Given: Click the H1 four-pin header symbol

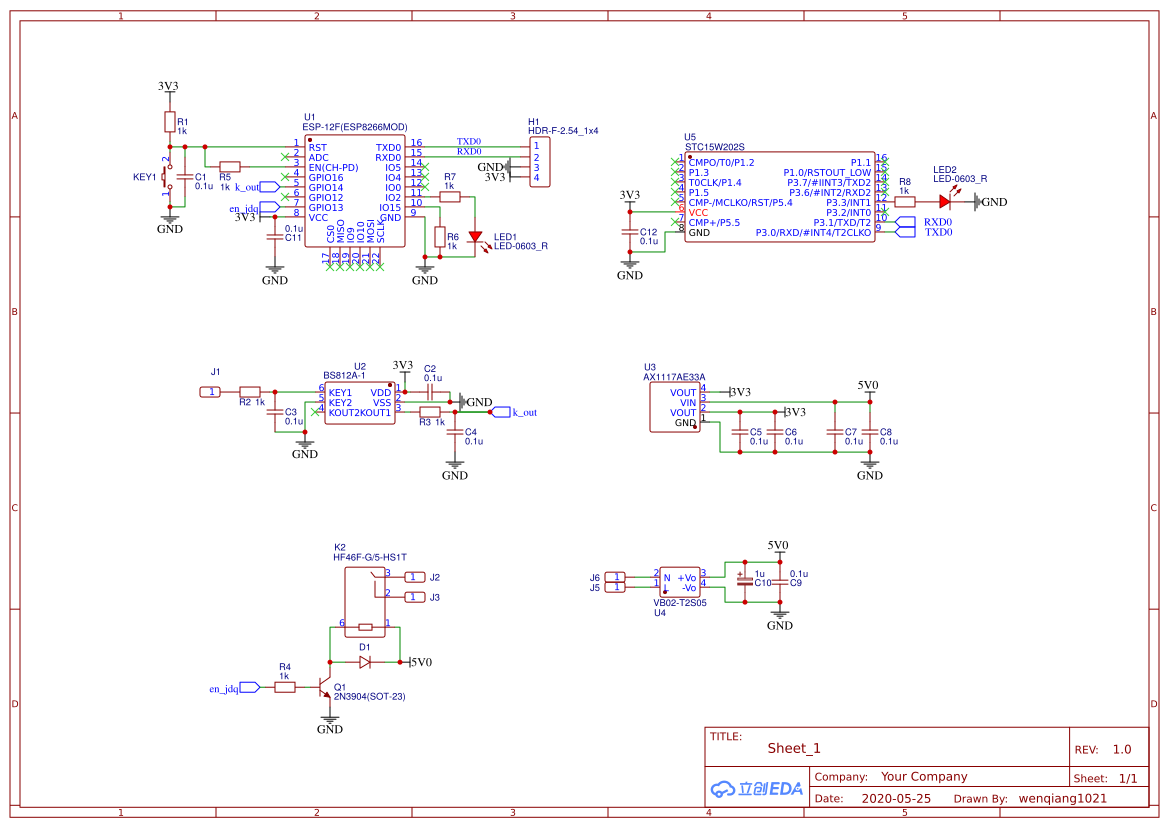Looking at the screenshot, I should tap(540, 162).
